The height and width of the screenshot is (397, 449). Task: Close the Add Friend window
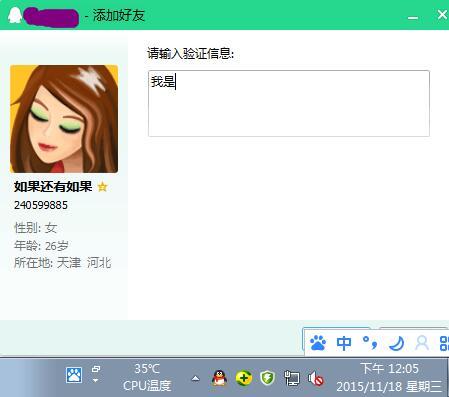coord(442,15)
